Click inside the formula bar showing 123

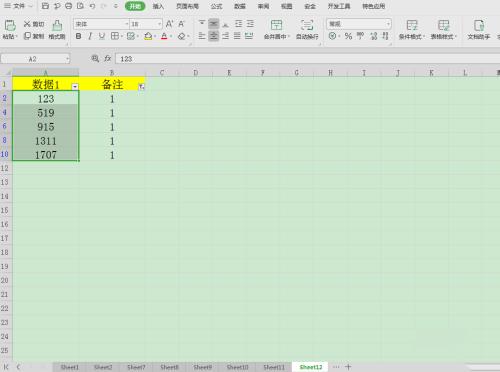pyautogui.click(x=307, y=59)
